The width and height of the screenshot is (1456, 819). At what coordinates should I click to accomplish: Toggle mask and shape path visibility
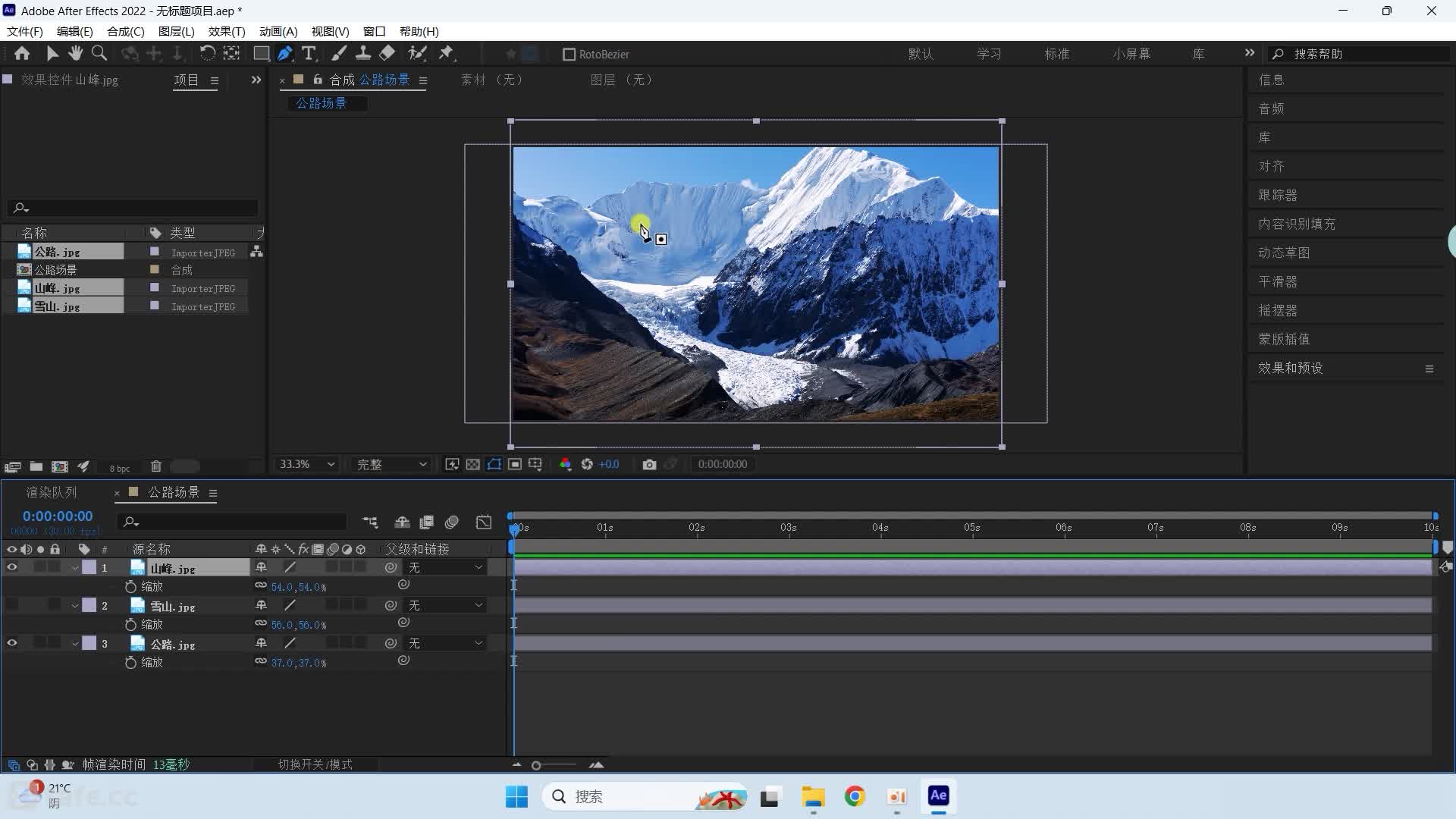point(494,465)
